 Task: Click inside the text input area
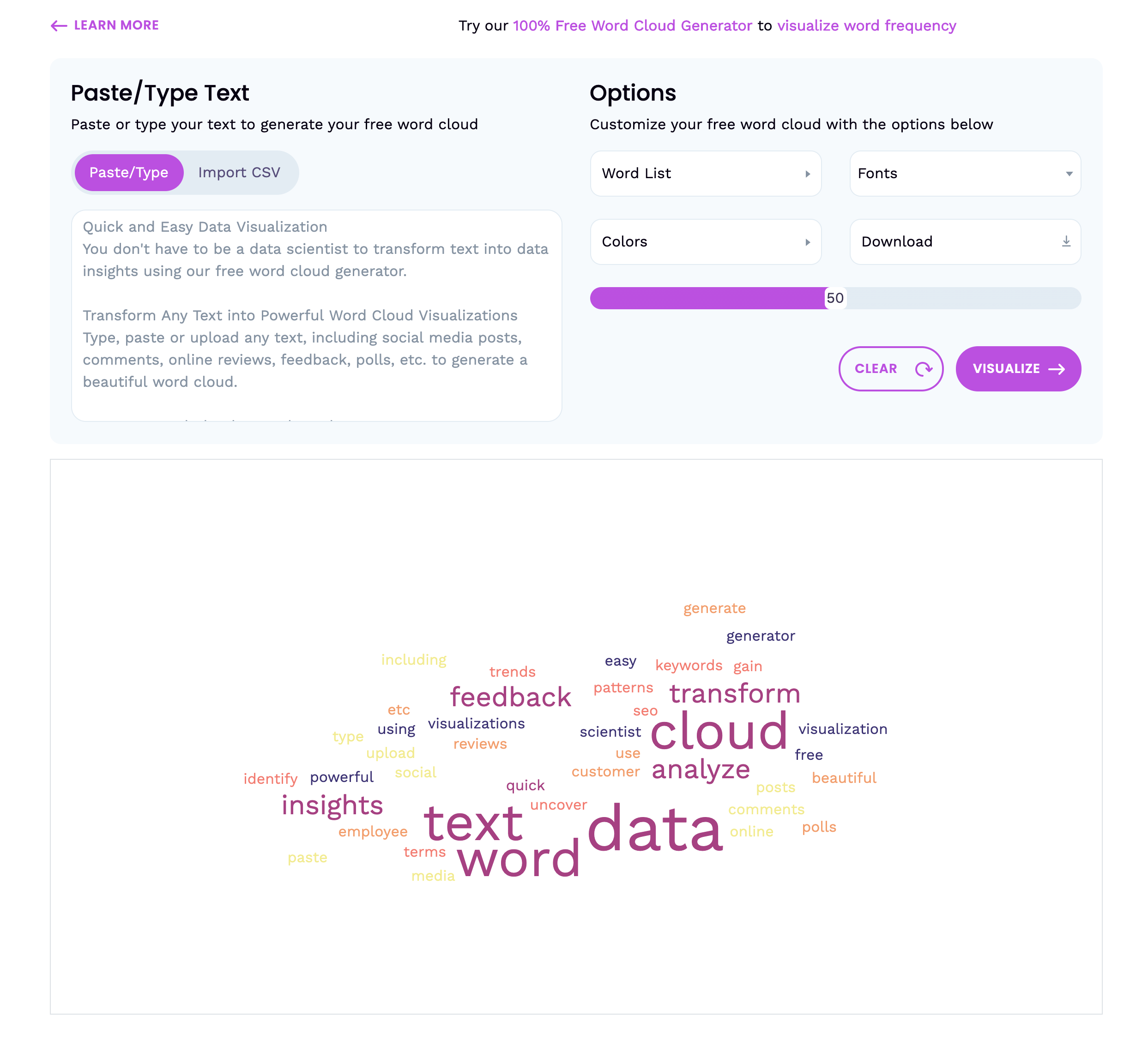[x=317, y=313]
